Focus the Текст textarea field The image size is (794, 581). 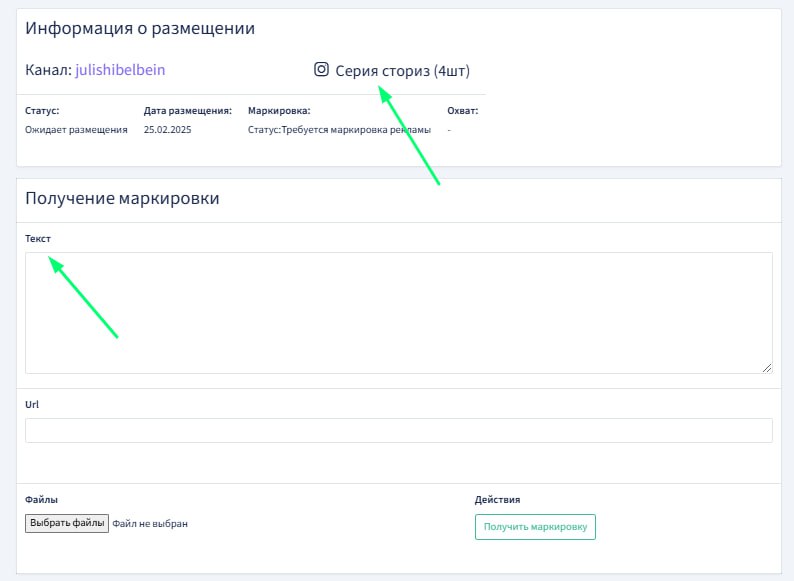point(398,312)
